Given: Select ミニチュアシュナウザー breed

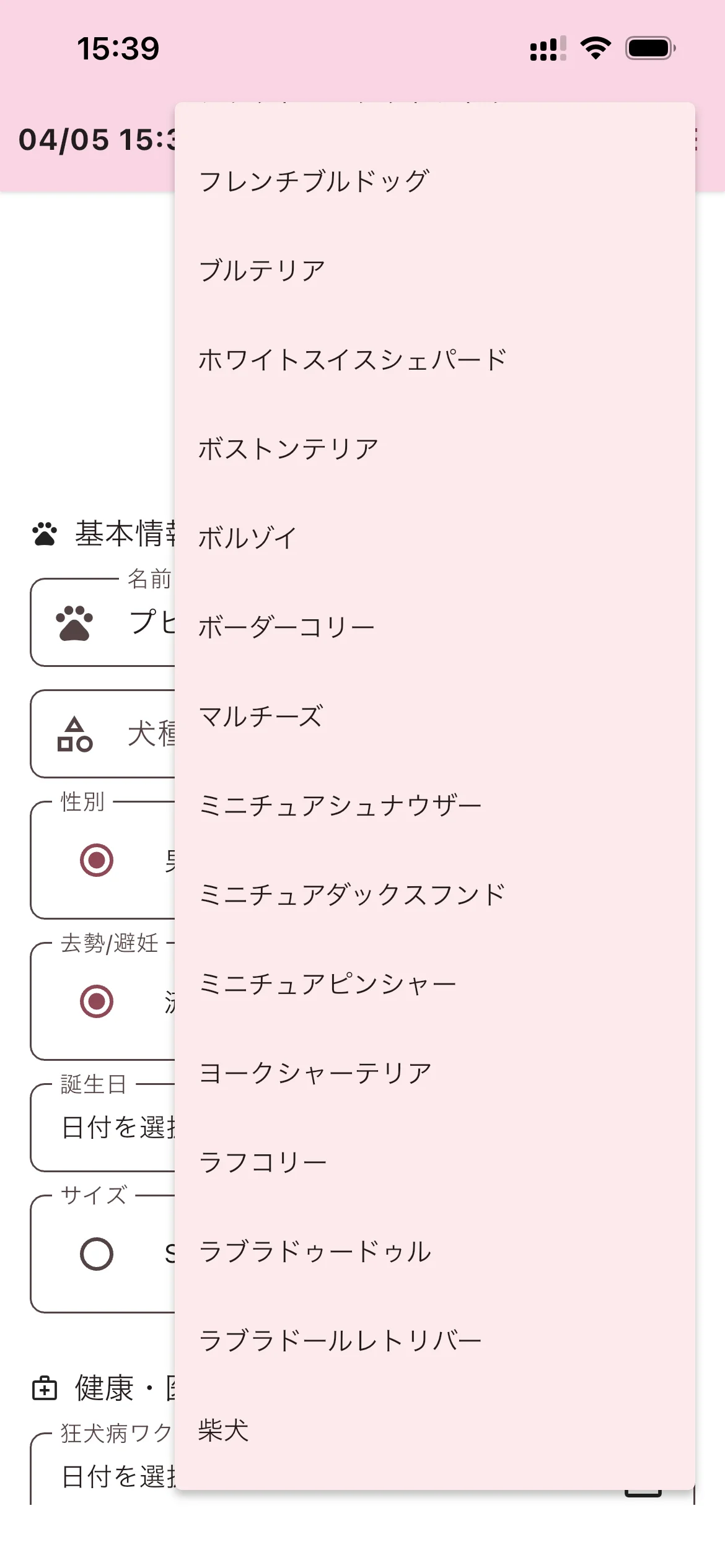Looking at the screenshot, I should (x=340, y=806).
